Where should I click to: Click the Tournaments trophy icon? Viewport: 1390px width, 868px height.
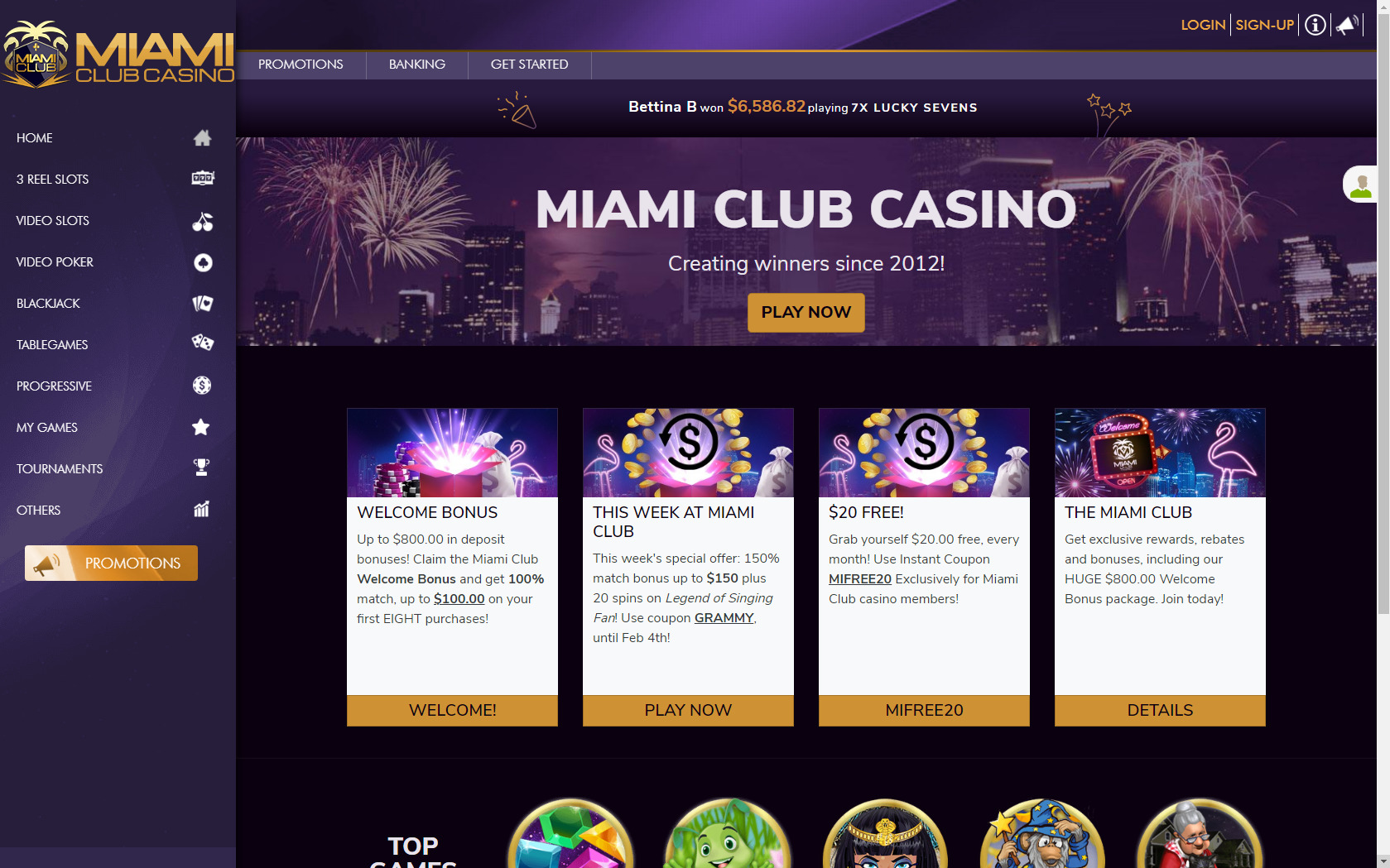(201, 468)
